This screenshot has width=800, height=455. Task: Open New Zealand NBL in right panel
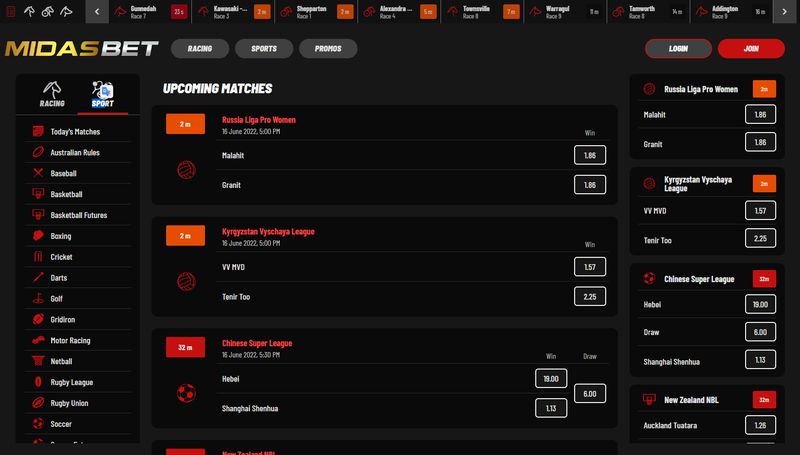point(691,400)
